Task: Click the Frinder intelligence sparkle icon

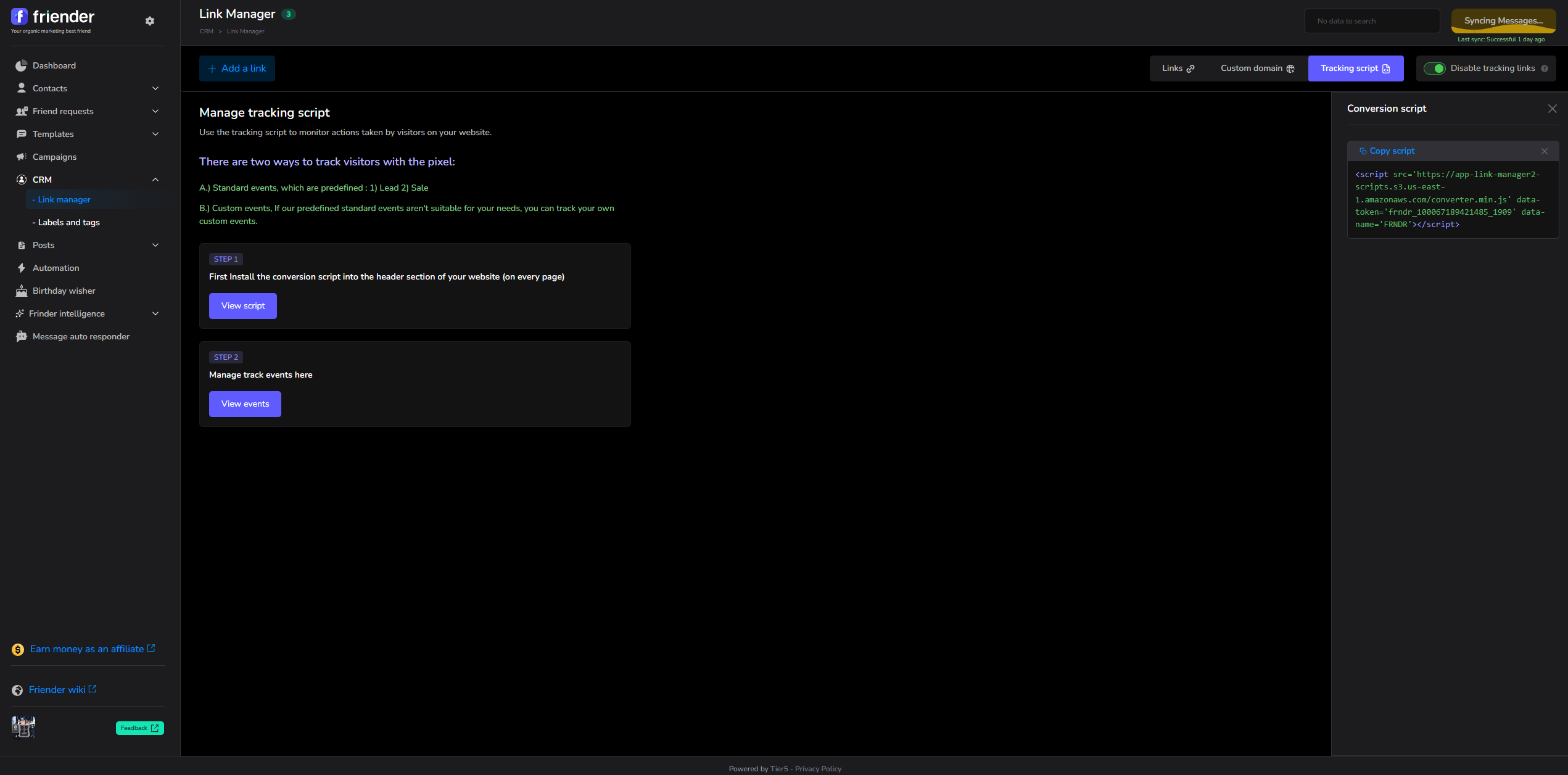Action: point(20,313)
